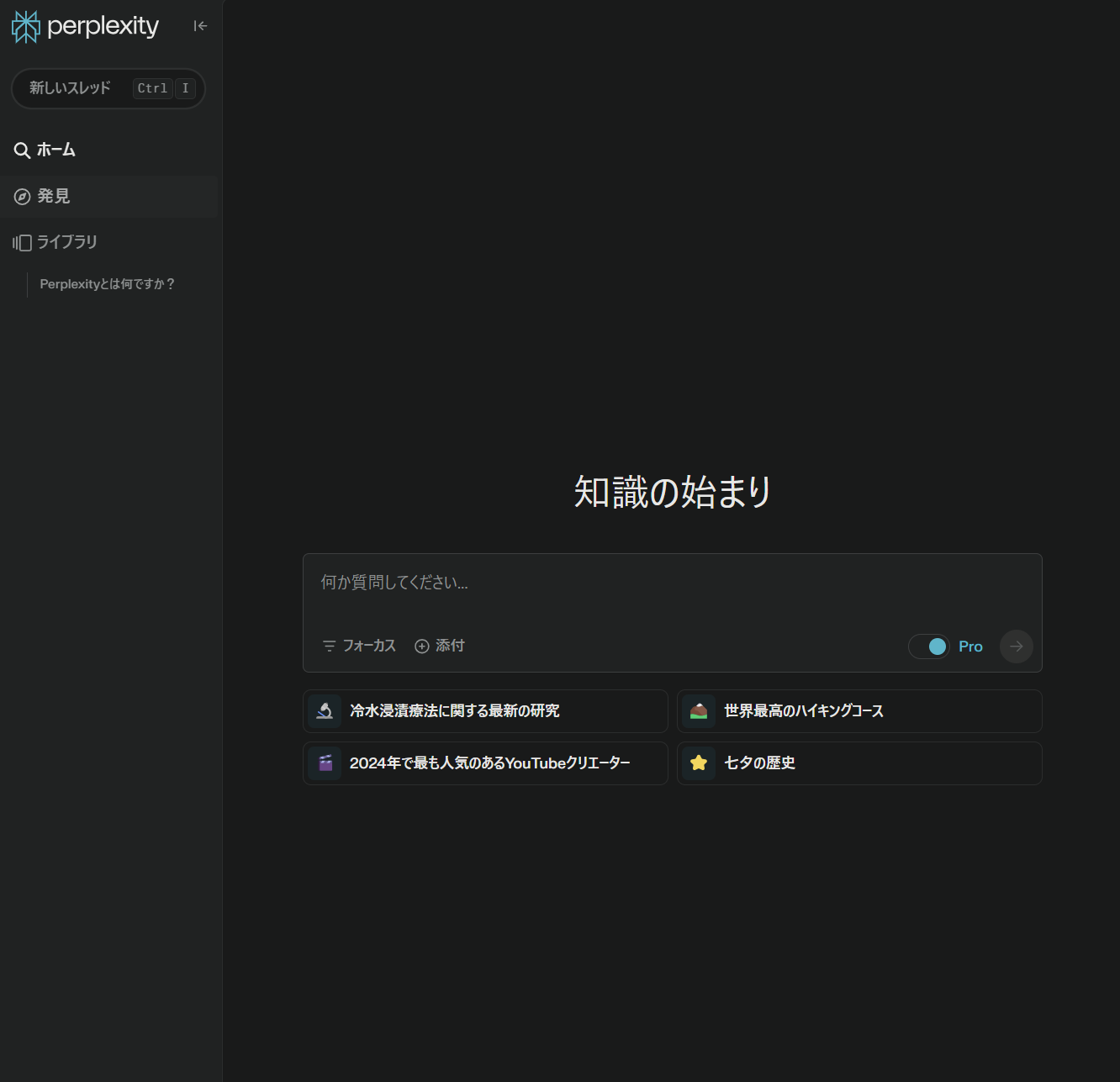
Task: Click the star icon on 七夕 card
Action: point(699,763)
